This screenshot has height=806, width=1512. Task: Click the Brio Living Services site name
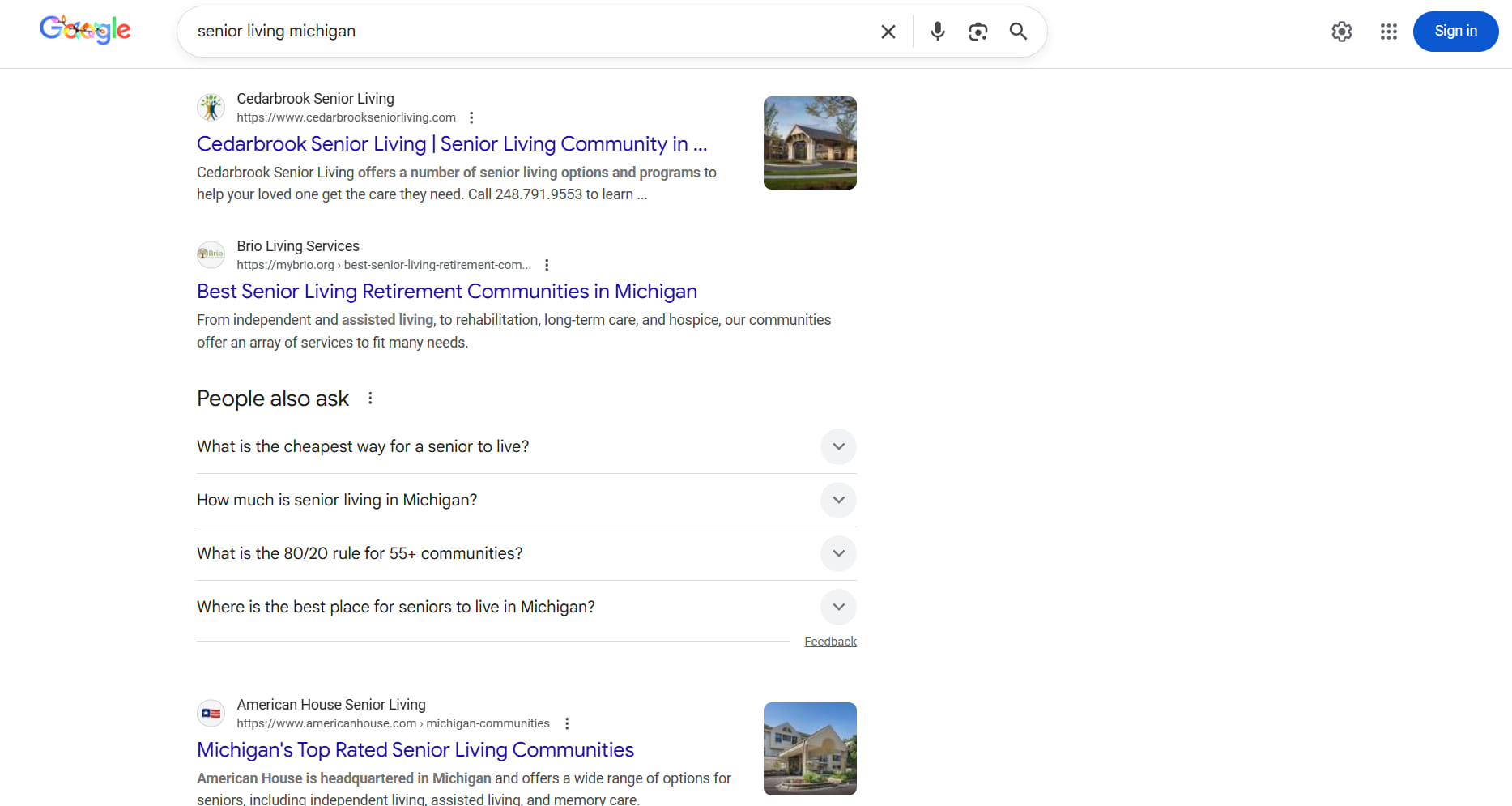click(x=298, y=246)
